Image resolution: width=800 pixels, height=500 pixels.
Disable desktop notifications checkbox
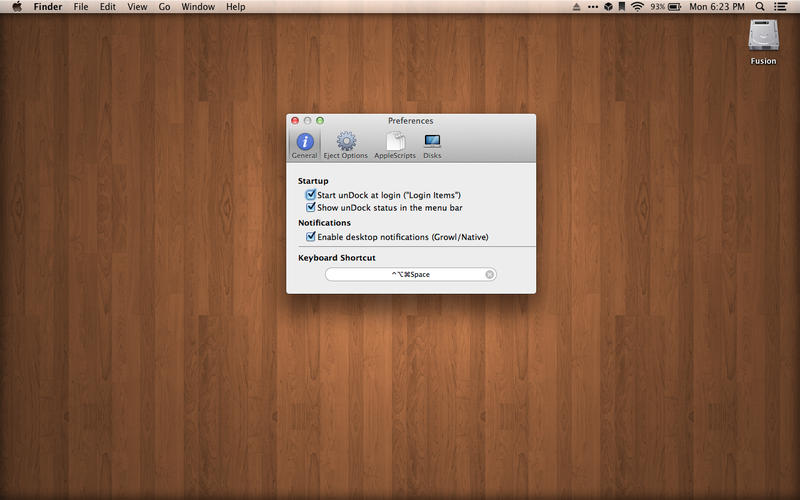click(x=311, y=236)
